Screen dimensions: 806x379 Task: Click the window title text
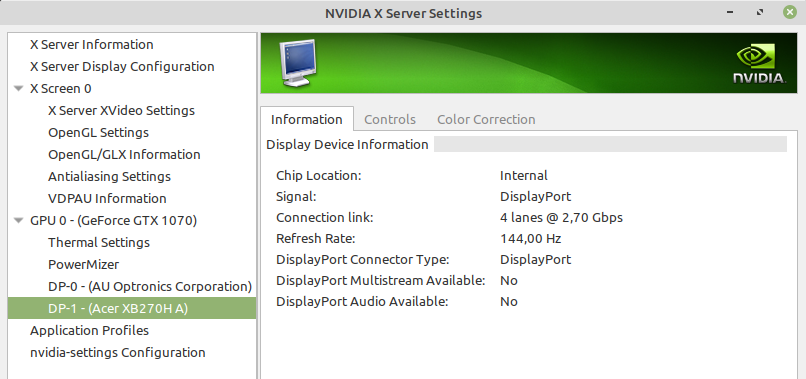403,13
